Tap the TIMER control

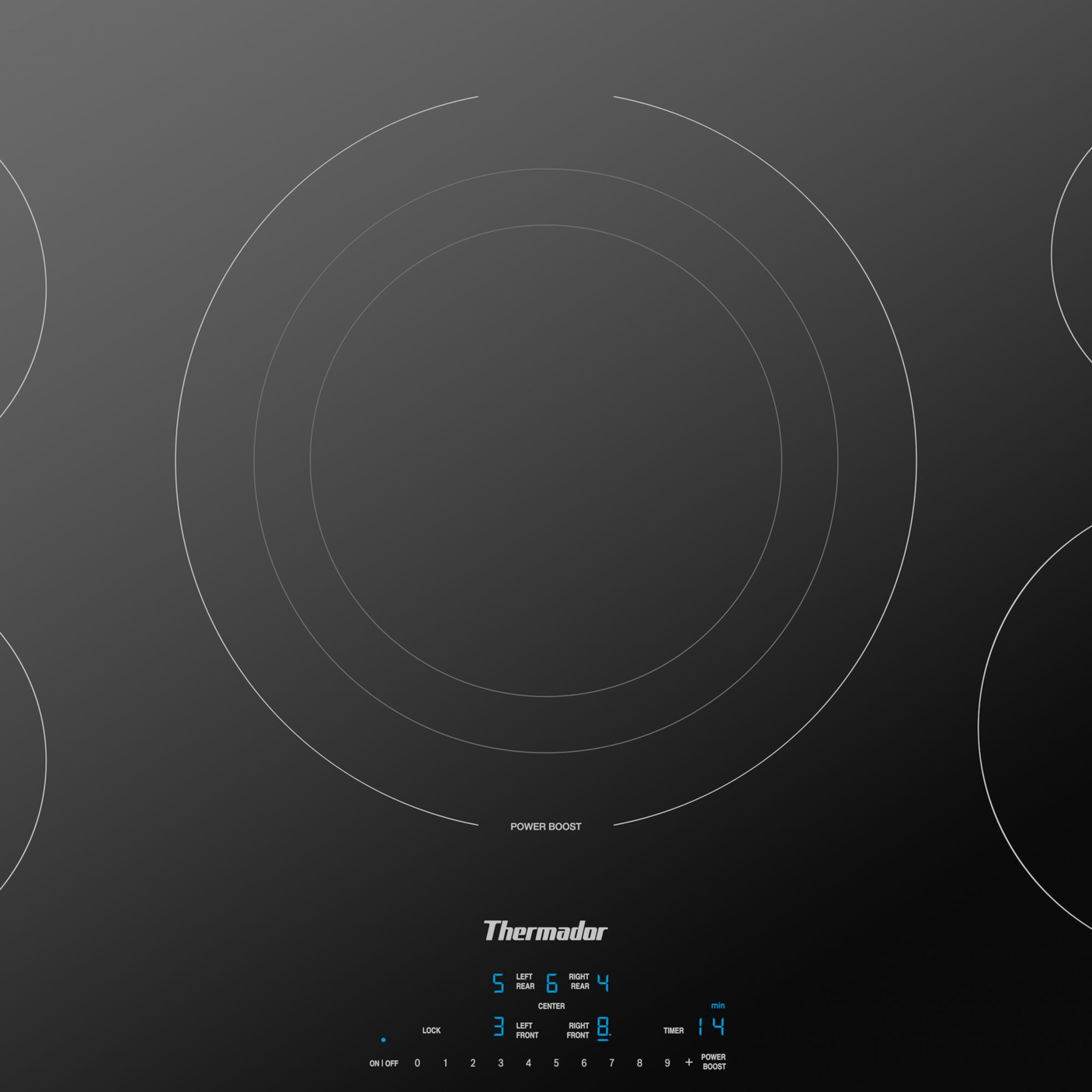pyautogui.click(x=673, y=1031)
